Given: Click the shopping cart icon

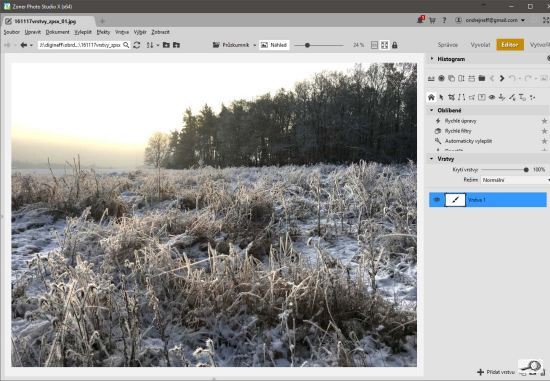Looking at the screenshot, I should [x=432, y=20].
